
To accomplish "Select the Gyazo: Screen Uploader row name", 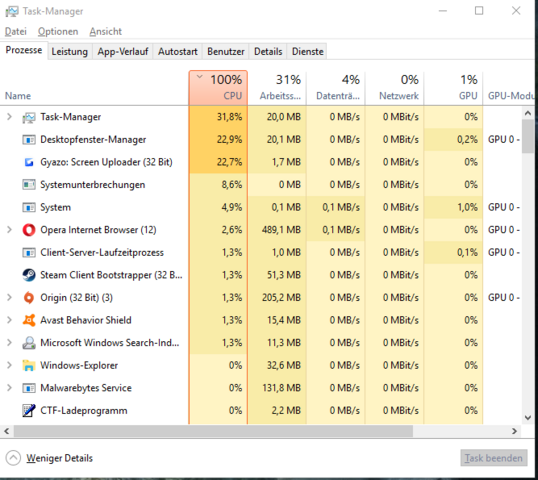I will tap(106, 162).
